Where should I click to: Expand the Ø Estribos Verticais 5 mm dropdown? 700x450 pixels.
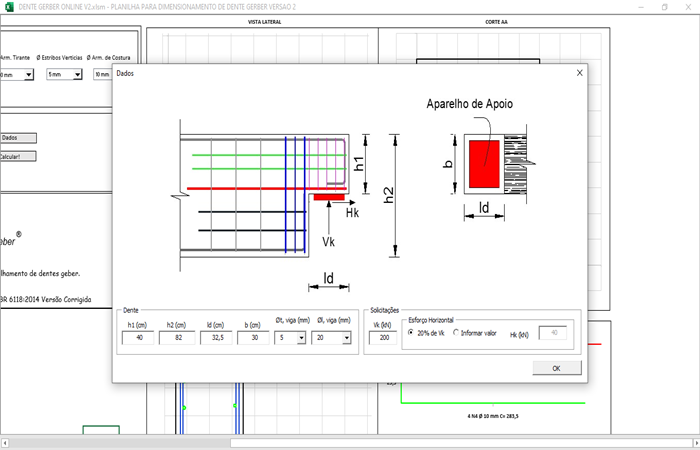pyautogui.click(x=77, y=75)
